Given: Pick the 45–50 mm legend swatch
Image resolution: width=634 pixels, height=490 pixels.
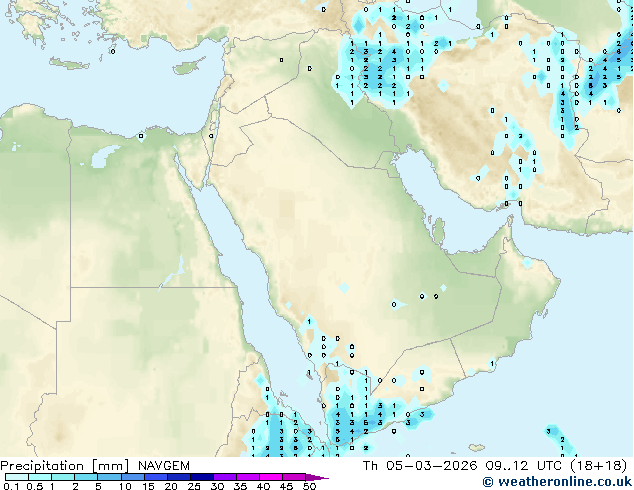Looking at the screenshot, I should [x=294, y=477].
